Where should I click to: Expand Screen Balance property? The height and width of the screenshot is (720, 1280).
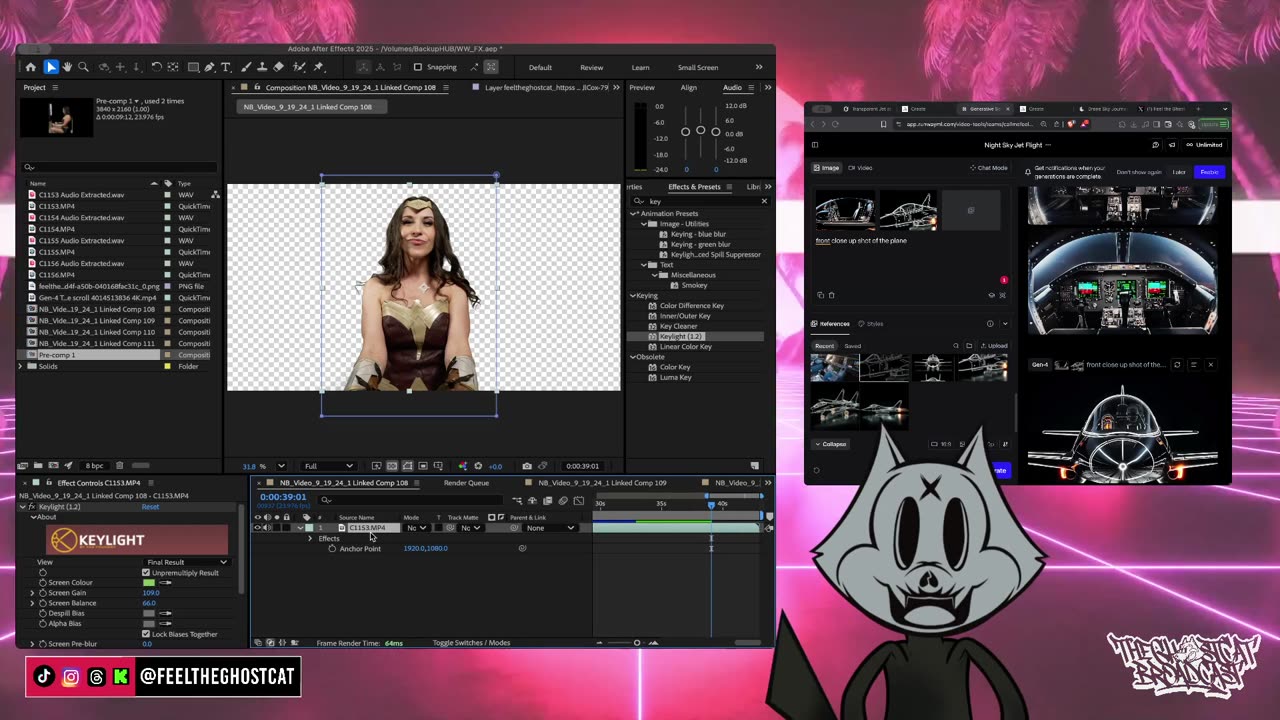coord(32,603)
